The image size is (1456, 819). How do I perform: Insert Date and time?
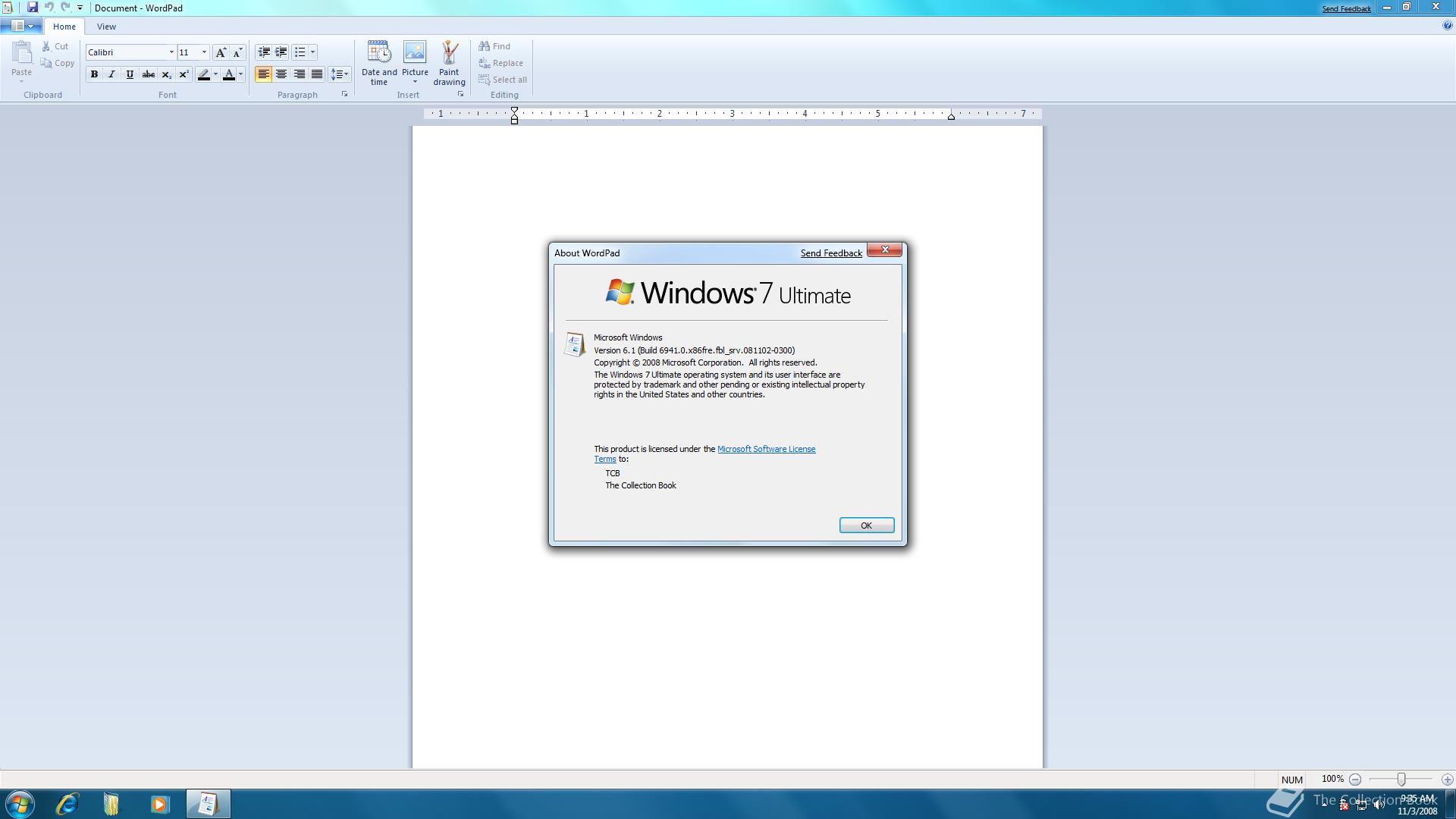click(379, 63)
